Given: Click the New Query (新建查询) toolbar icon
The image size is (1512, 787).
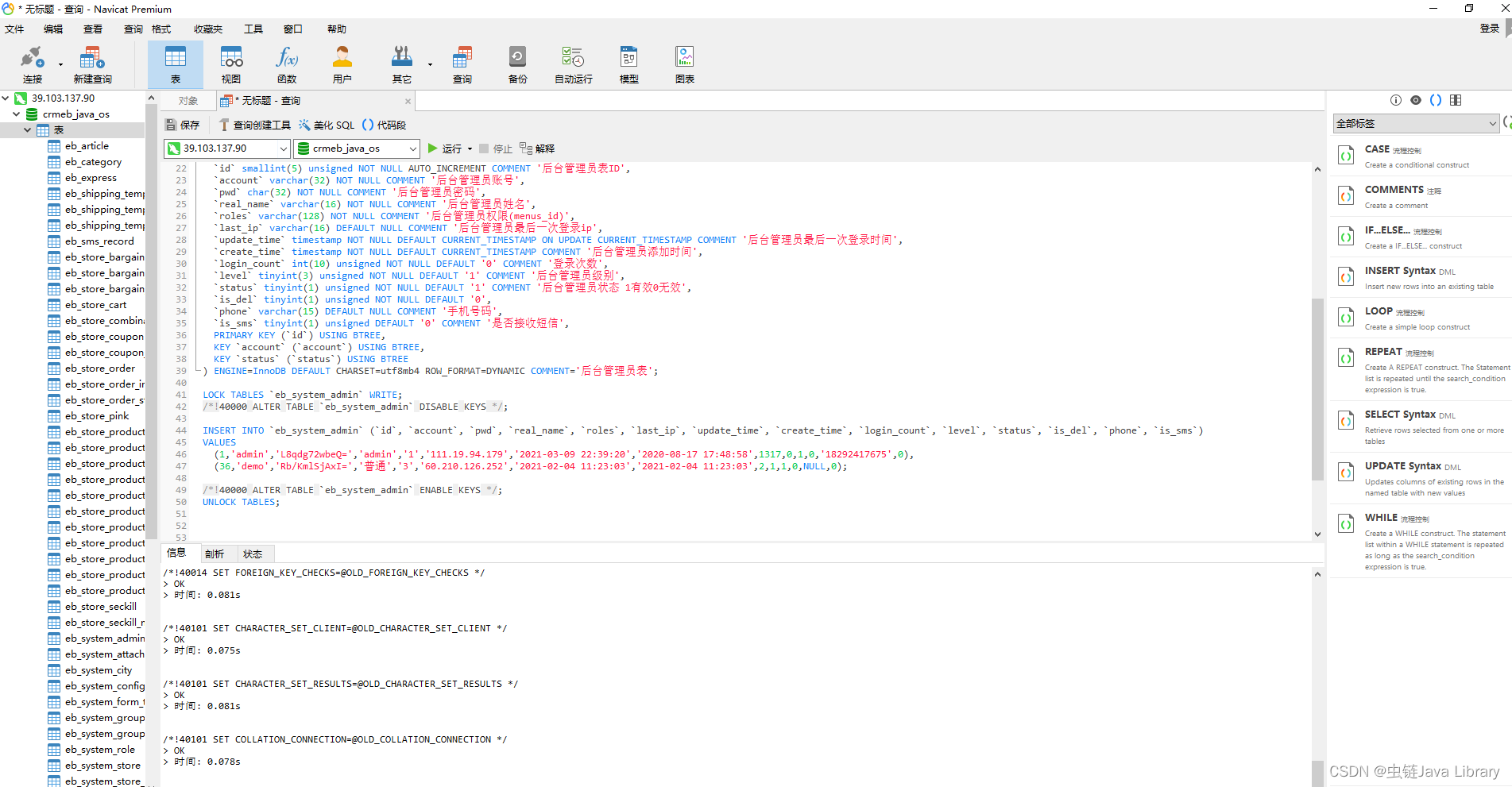Looking at the screenshot, I should point(92,64).
